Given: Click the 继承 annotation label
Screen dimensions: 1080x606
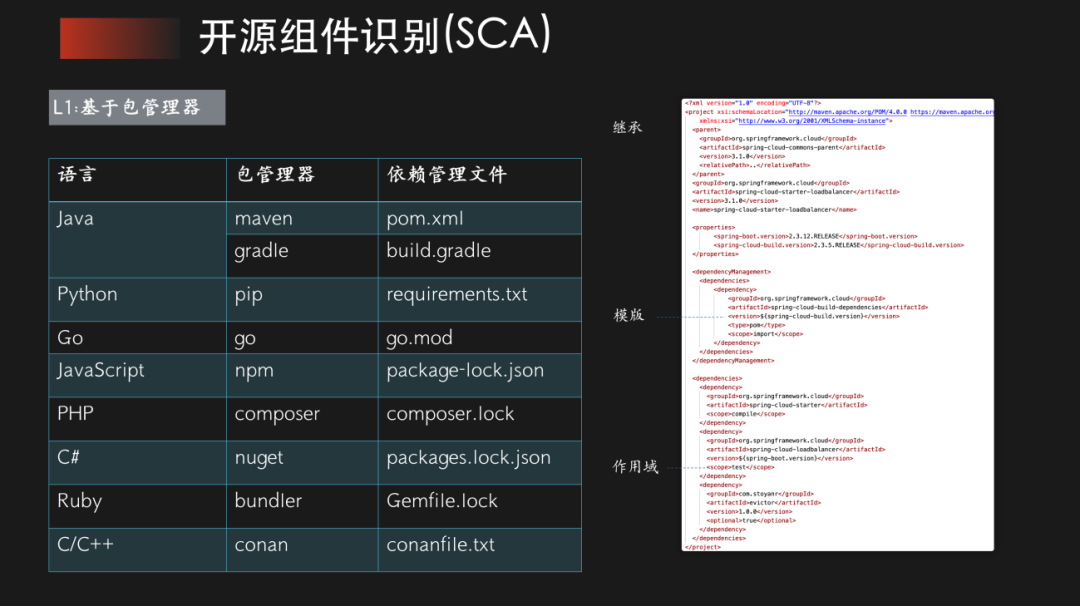Looking at the screenshot, I should pos(627,127).
